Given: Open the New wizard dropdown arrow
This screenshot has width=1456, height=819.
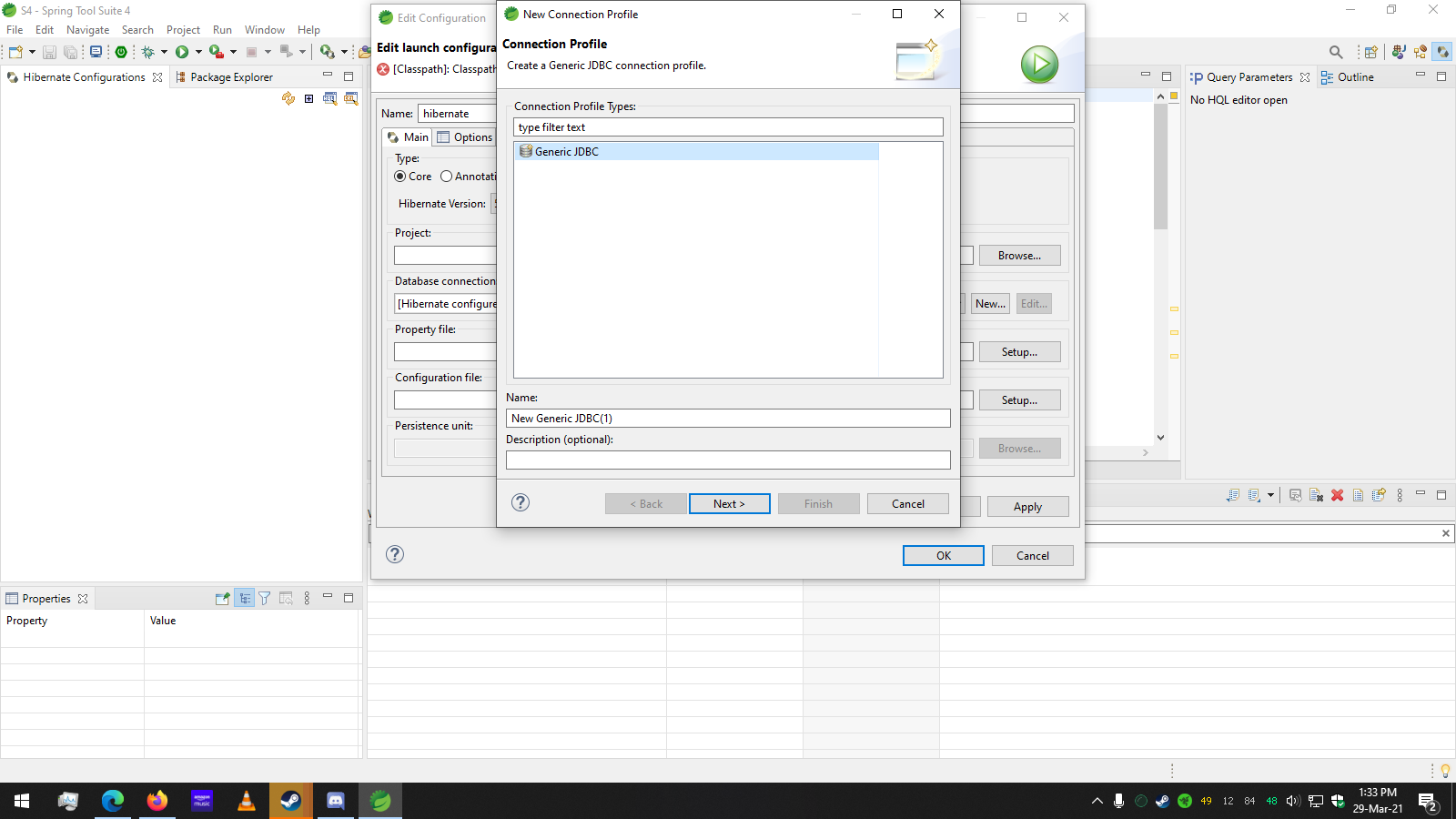Looking at the screenshot, I should (32, 52).
